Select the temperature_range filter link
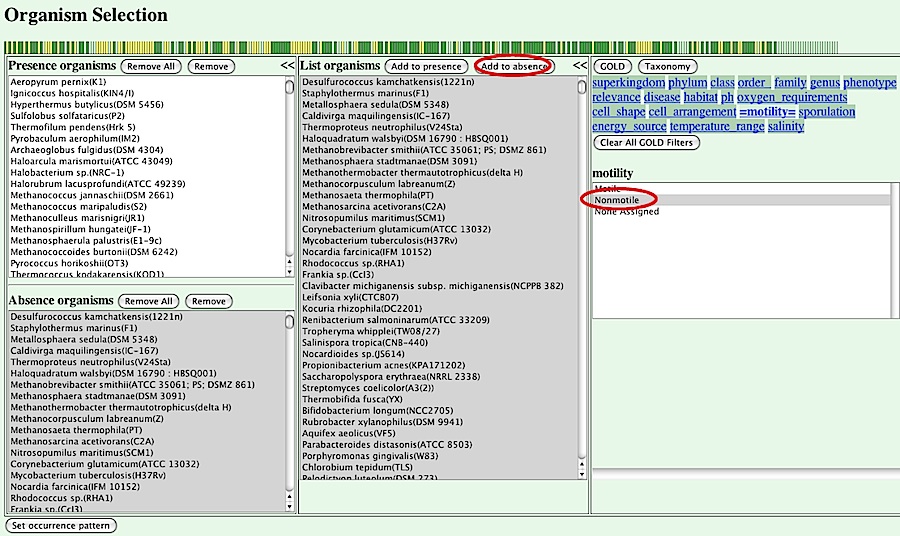This screenshot has height=536, width=900. (x=716, y=126)
